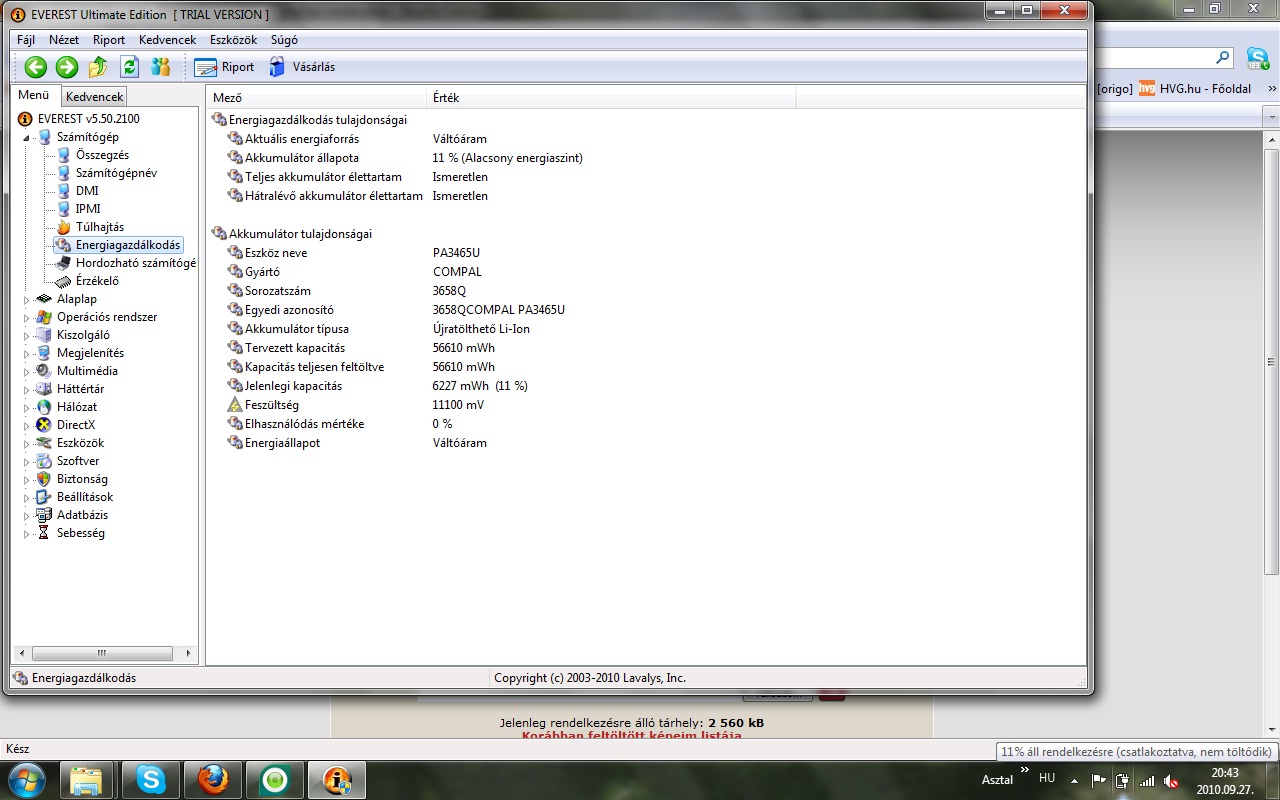Screen dimensions: 1280x800
Task: Expand the Hálózat node
Action: pos(28,407)
